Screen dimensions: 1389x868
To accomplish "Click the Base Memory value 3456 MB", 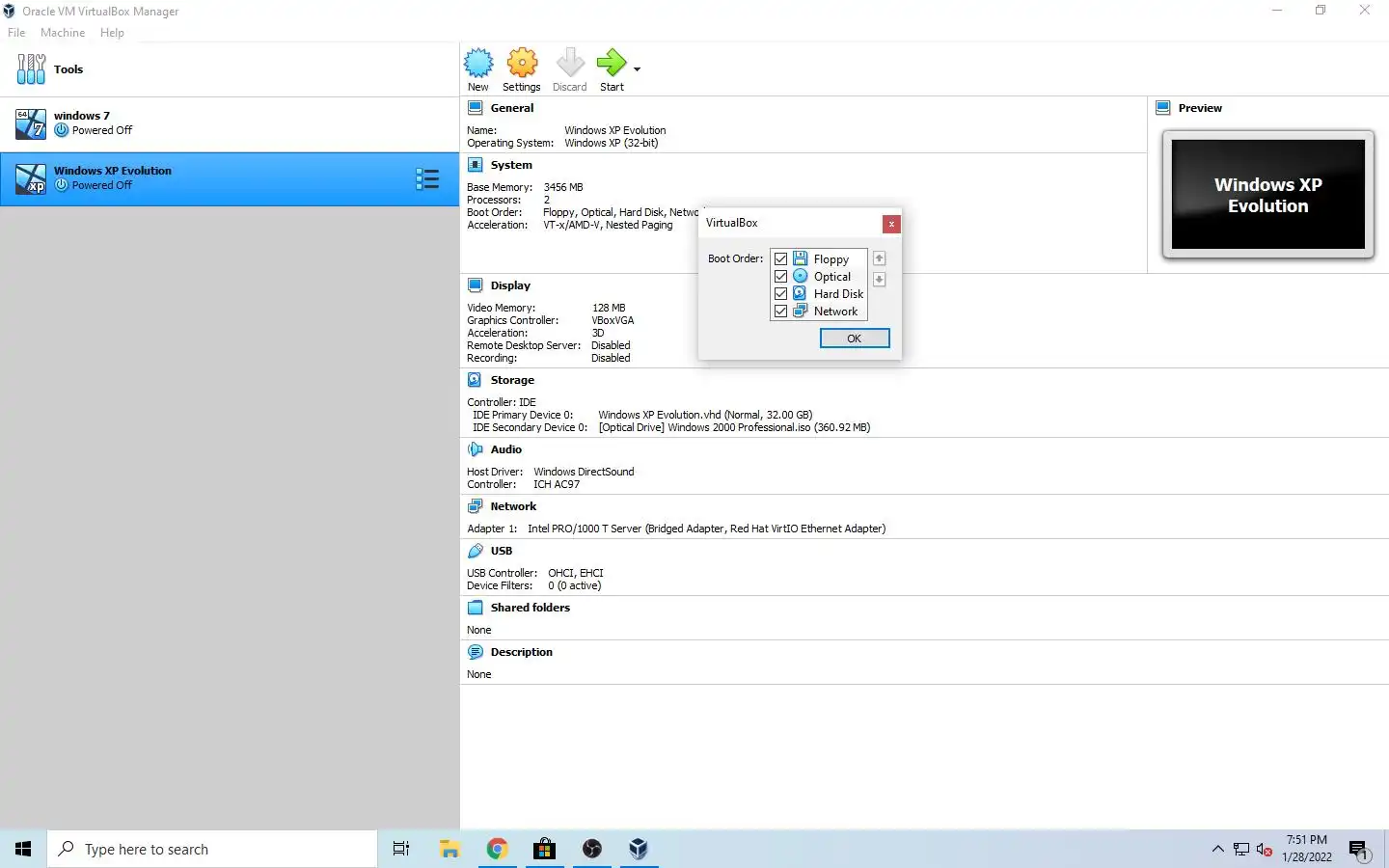I will point(563,187).
